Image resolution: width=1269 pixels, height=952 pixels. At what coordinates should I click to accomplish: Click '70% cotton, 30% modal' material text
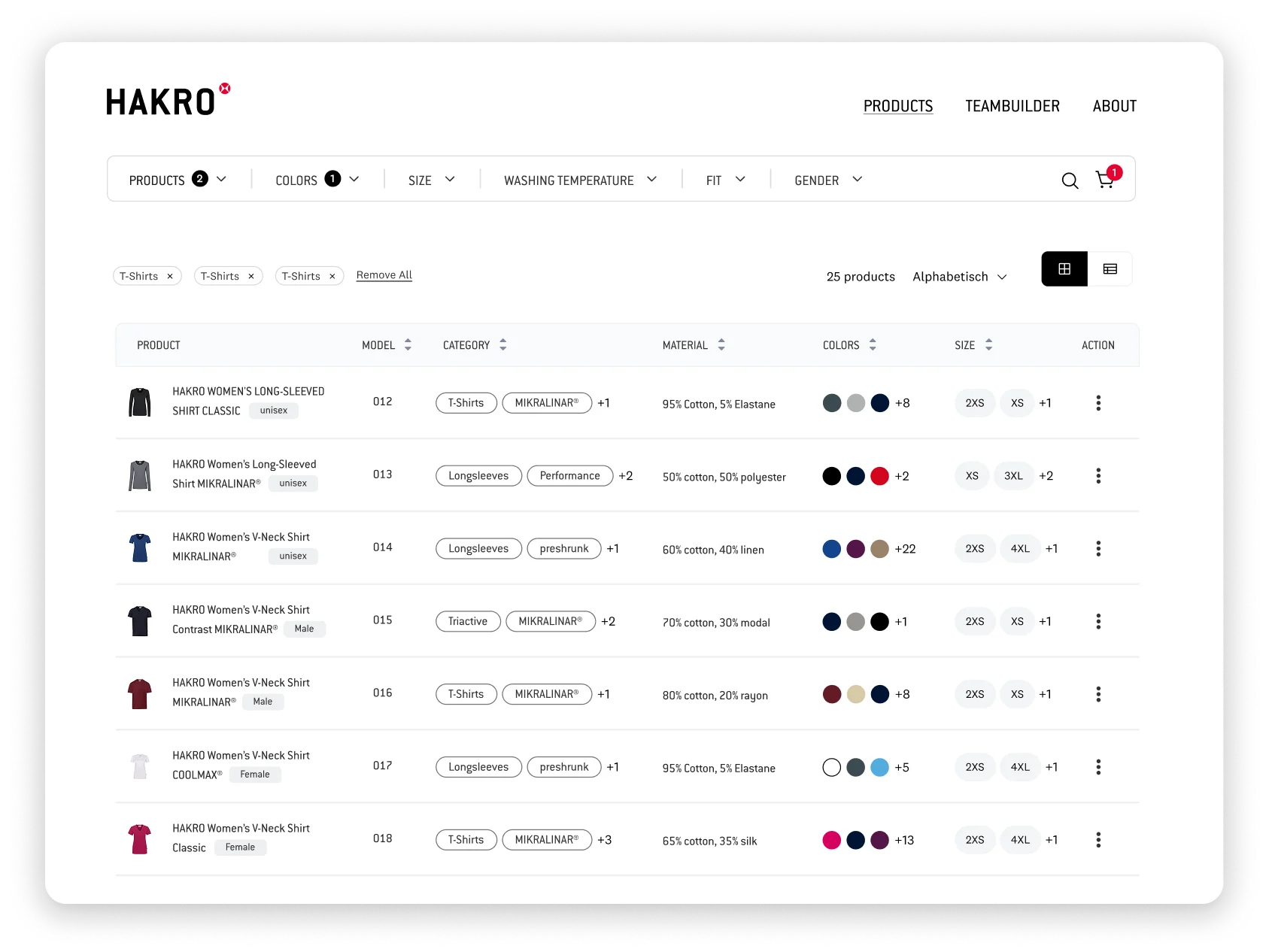pyautogui.click(x=716, y=623)
